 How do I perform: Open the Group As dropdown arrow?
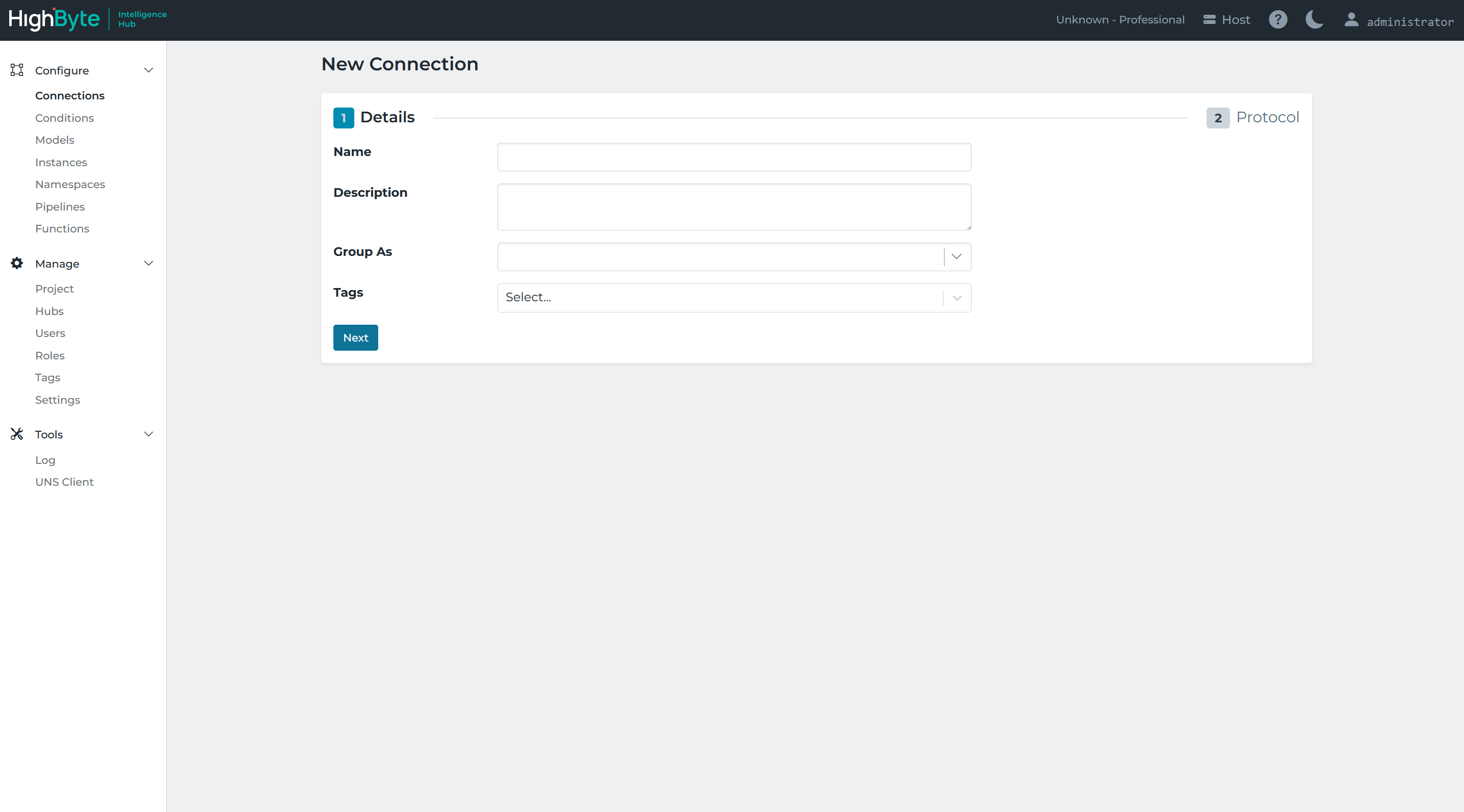[x=956, y=257]
